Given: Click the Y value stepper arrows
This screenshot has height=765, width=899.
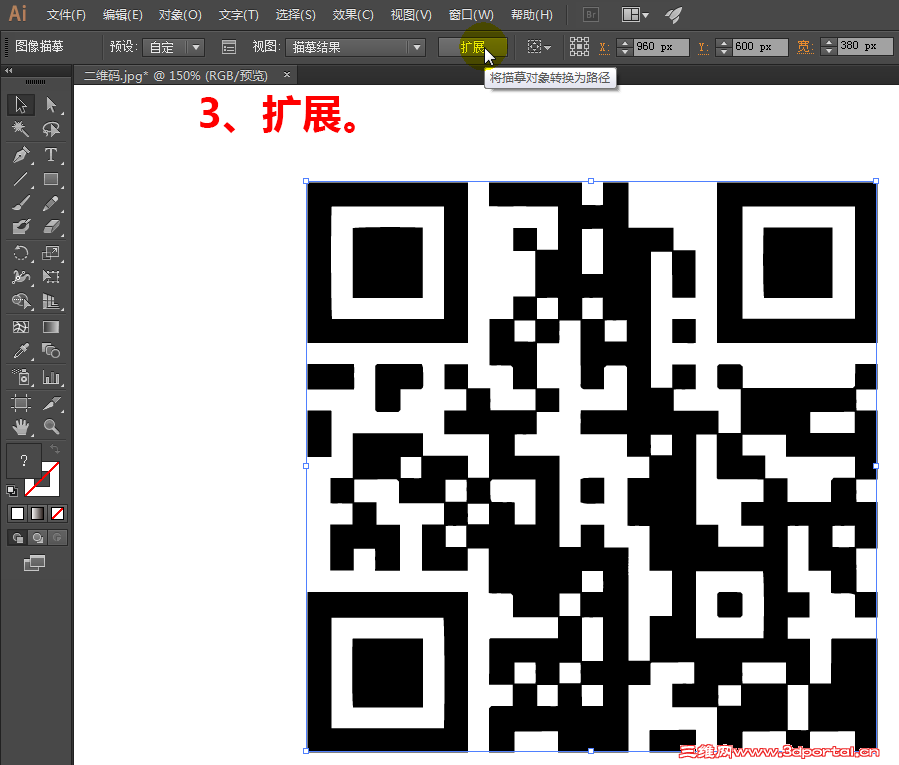Looking at the screenshot, I should tap(724, 47).
